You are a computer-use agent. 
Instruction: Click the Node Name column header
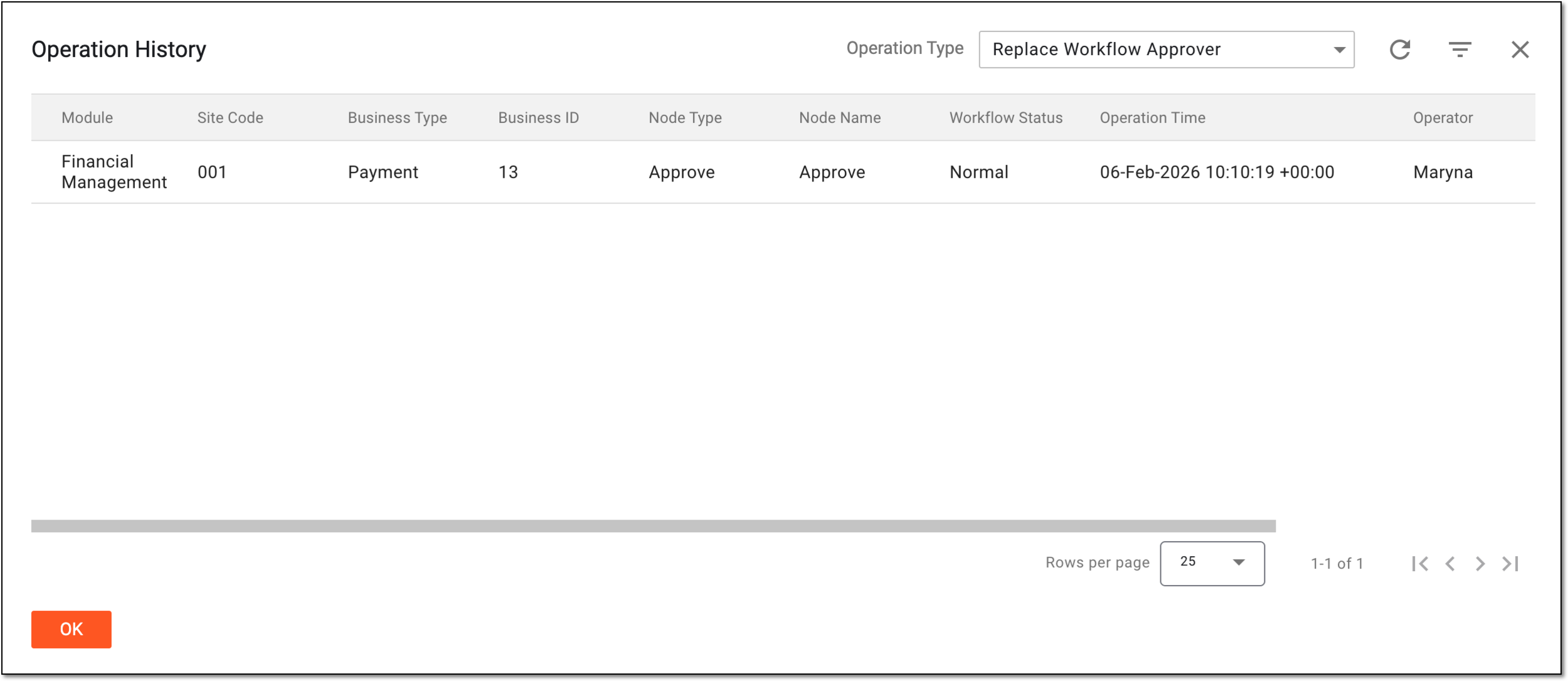click(840, 118)
